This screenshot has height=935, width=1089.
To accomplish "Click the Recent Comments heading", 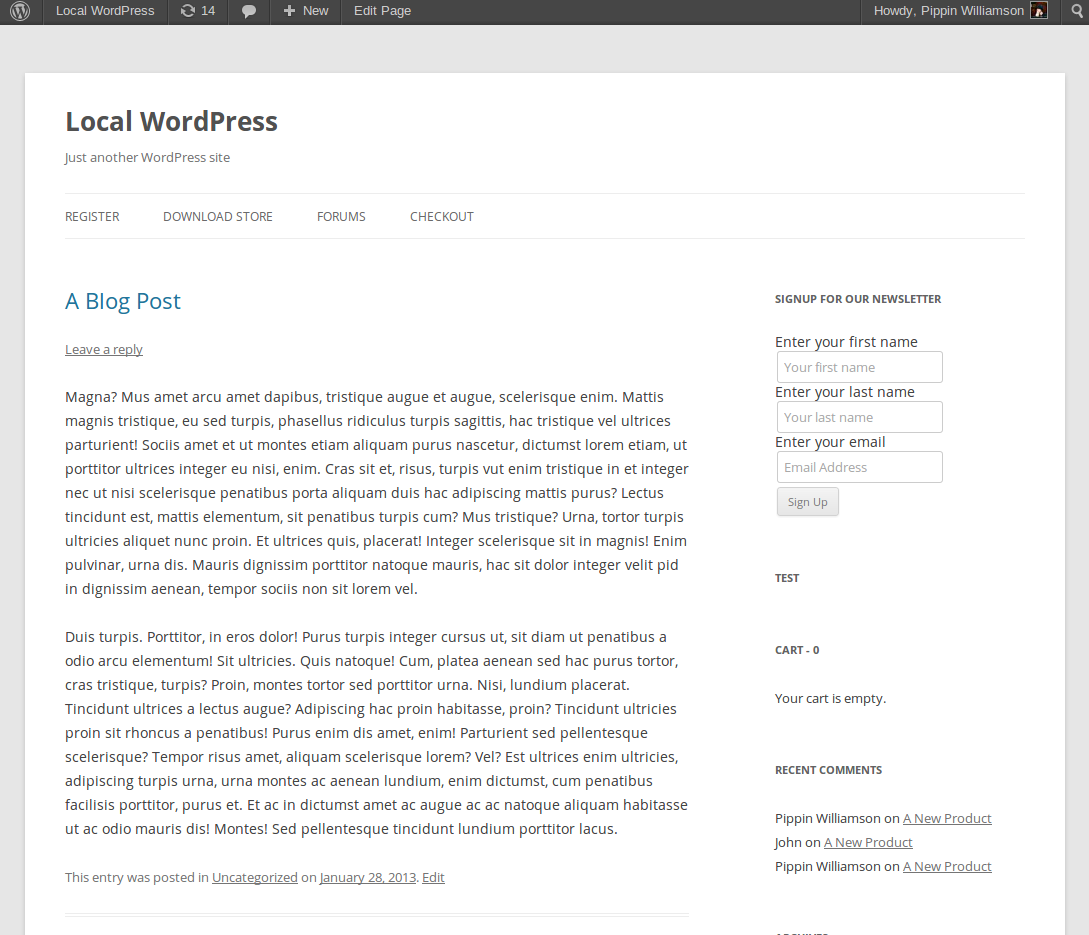I will [829, 770].
